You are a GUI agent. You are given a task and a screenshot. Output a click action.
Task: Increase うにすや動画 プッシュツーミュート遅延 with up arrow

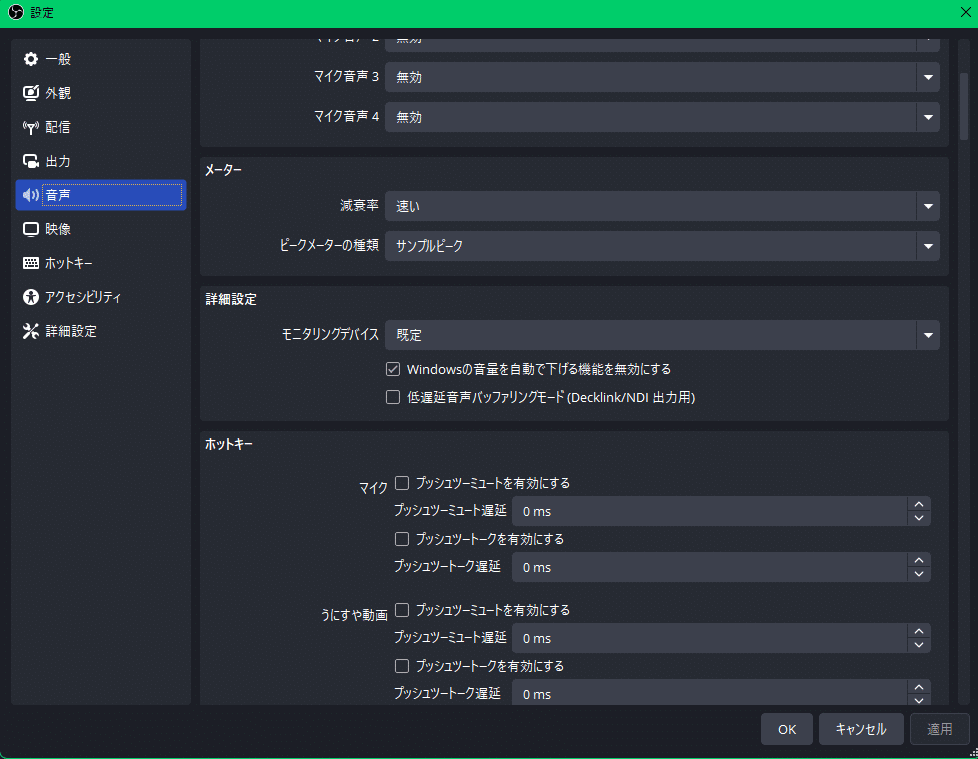coord(919,631)
